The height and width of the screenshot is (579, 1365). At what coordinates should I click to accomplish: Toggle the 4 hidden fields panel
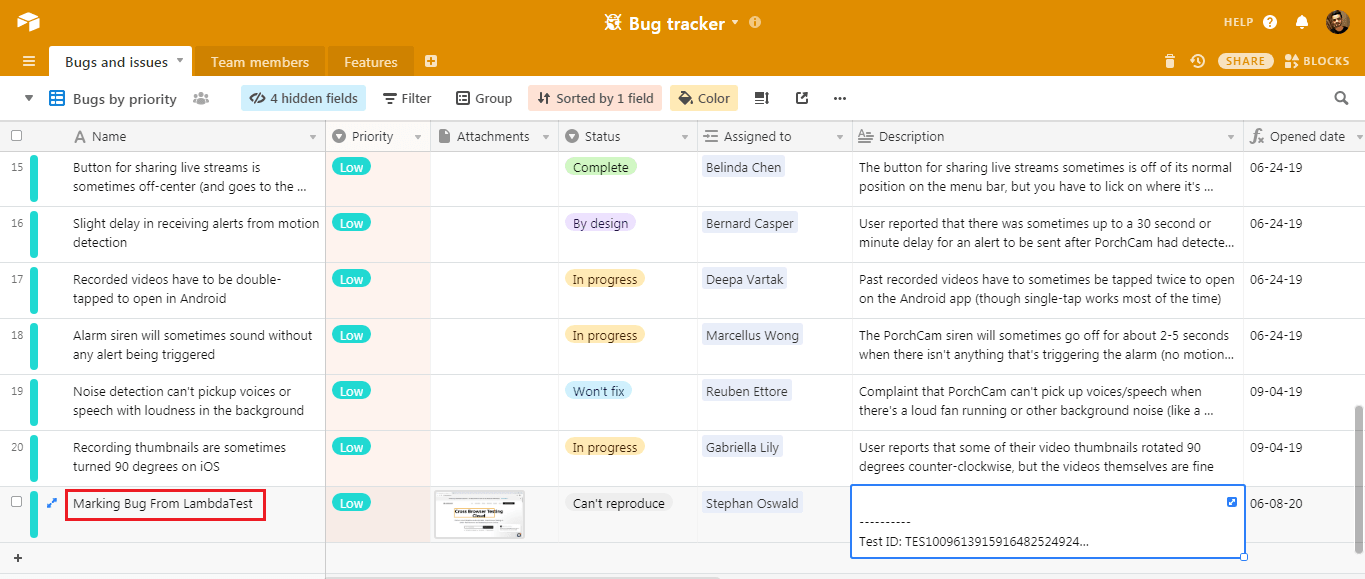coord(303,97)
